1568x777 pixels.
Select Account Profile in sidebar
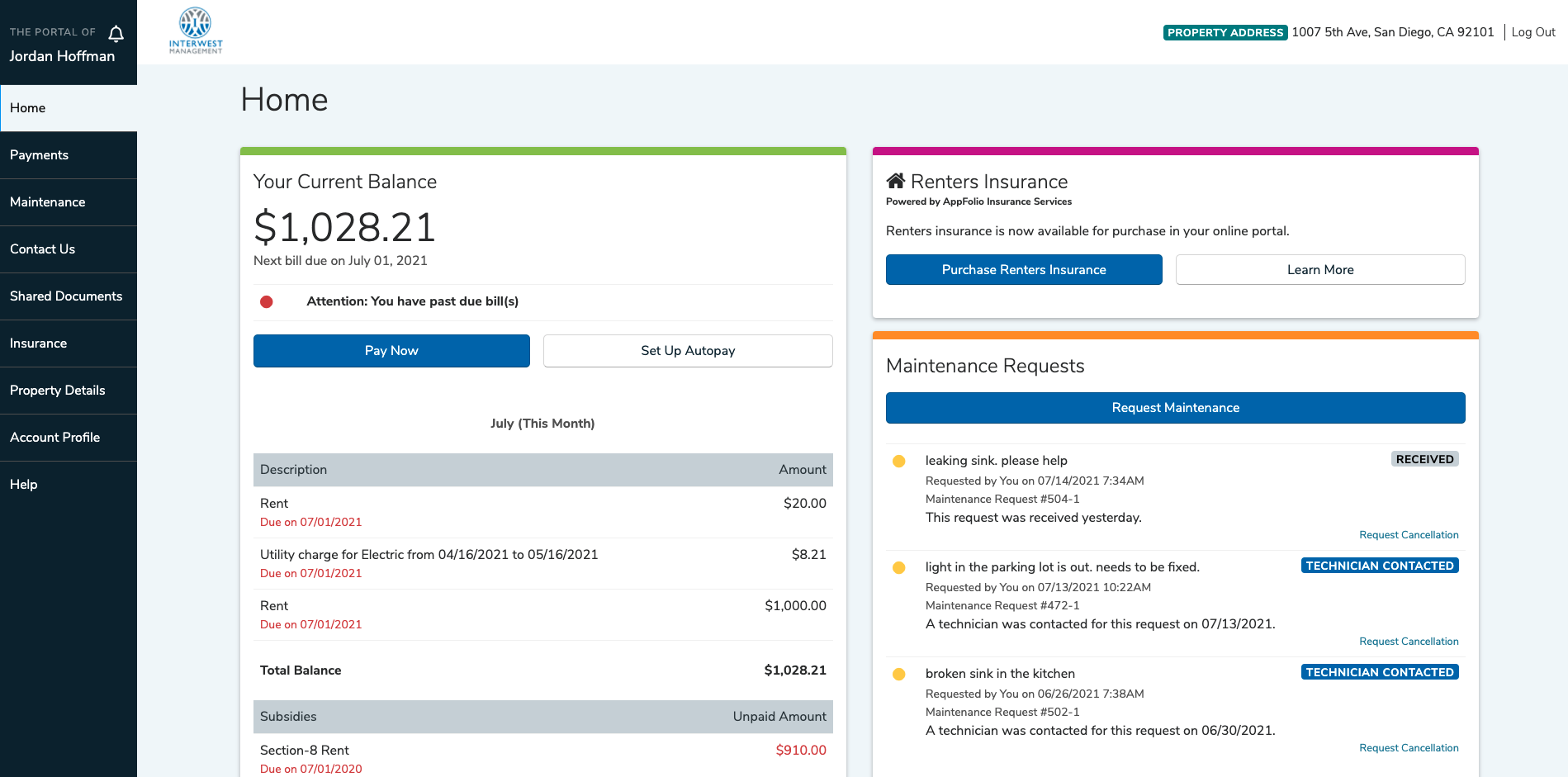pyautogui.click(x=55, y=438)
